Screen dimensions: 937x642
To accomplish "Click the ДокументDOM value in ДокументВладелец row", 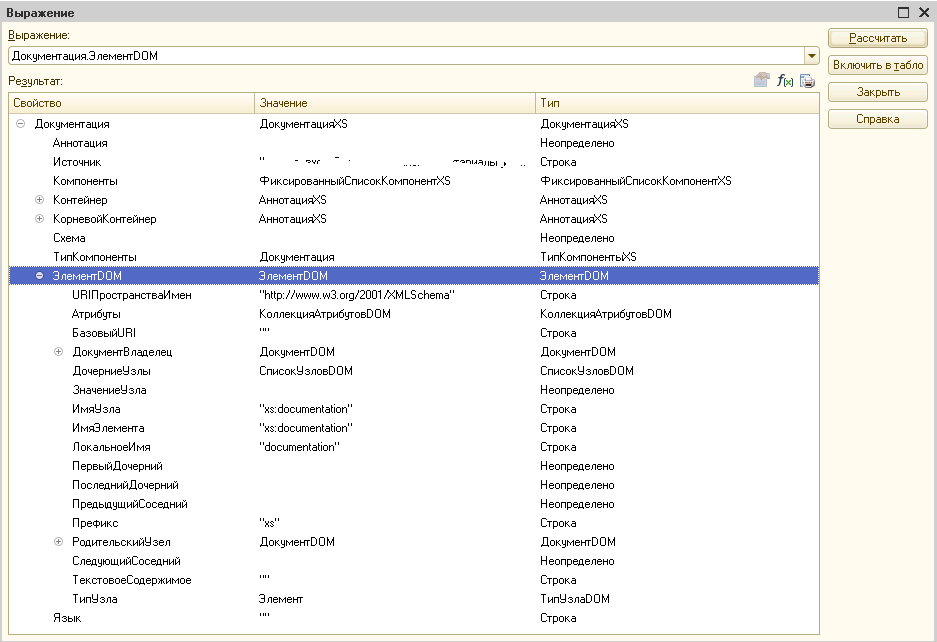I will 297,351.
